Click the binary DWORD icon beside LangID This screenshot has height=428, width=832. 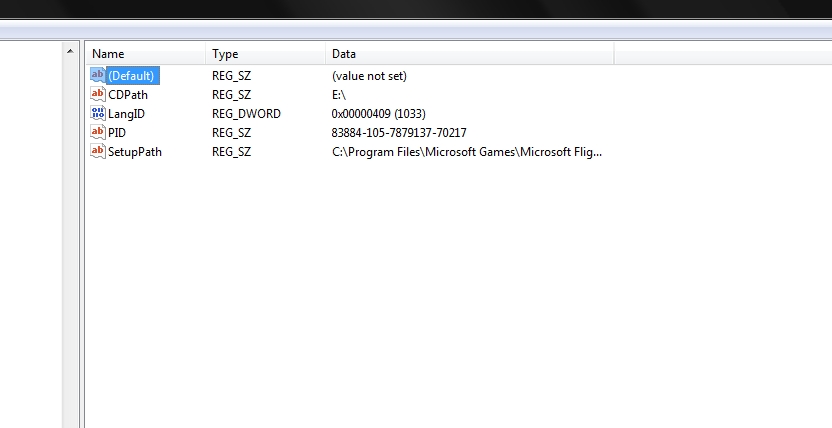(98, 113)
